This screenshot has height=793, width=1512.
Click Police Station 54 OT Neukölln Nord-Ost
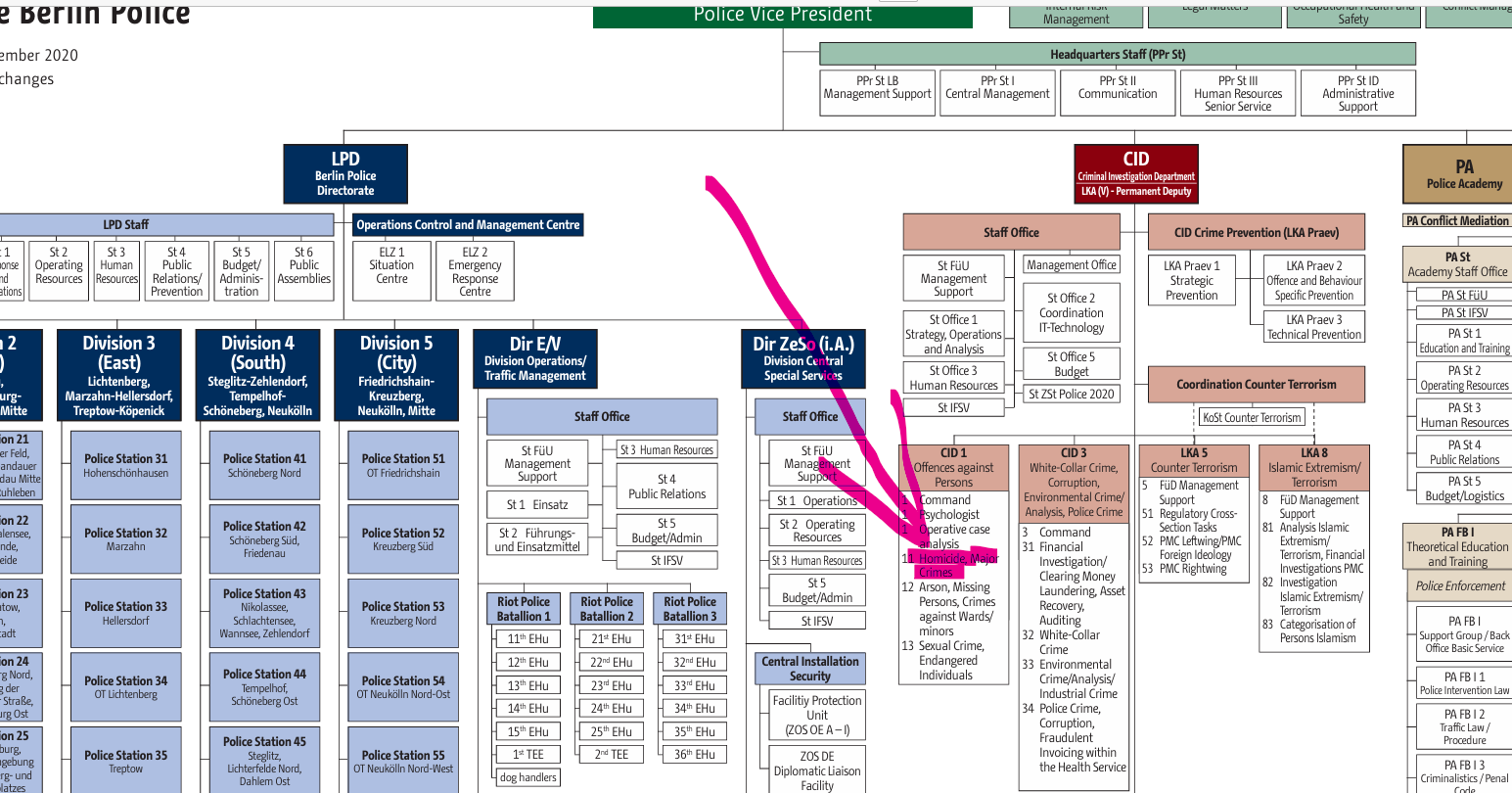pos(403,687)
